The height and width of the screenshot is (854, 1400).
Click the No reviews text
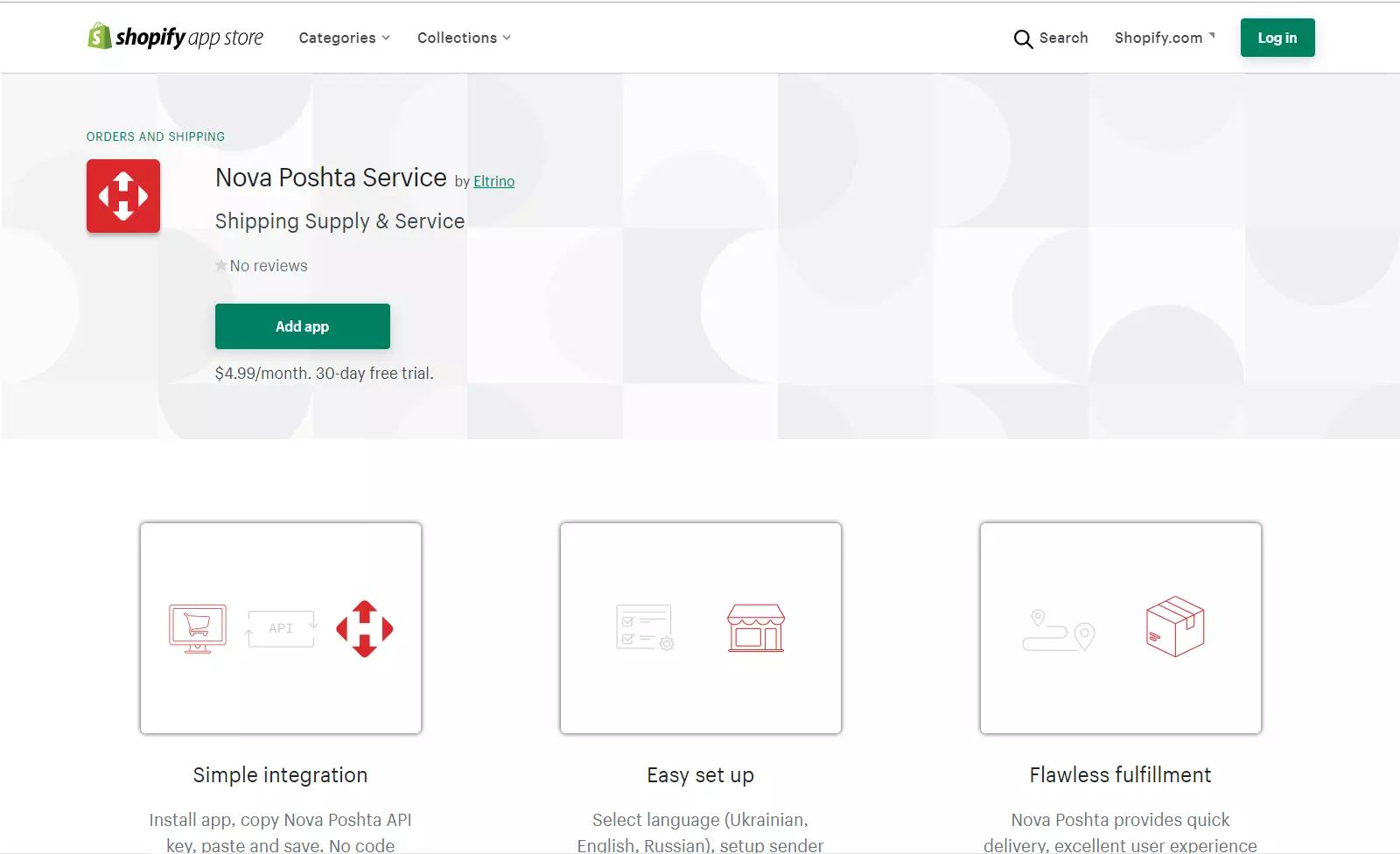click(x=269, y=266)
